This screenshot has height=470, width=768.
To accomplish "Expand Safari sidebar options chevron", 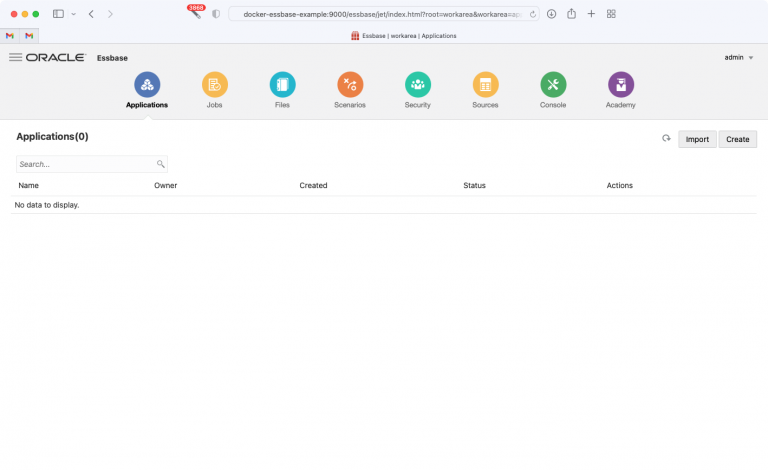I will click(x=73, y=14).
